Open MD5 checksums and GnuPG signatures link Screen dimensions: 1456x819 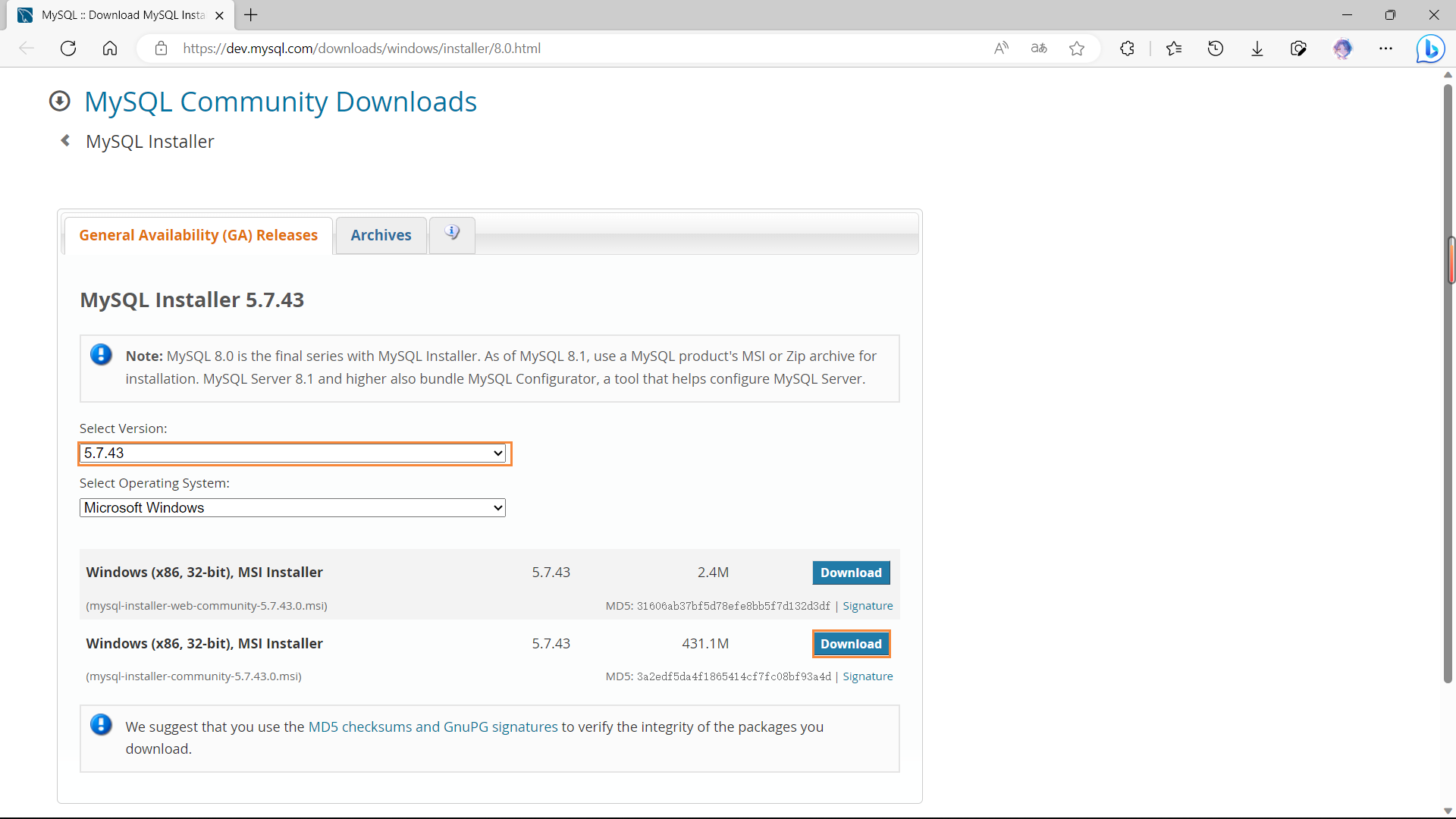click(432, 726)
